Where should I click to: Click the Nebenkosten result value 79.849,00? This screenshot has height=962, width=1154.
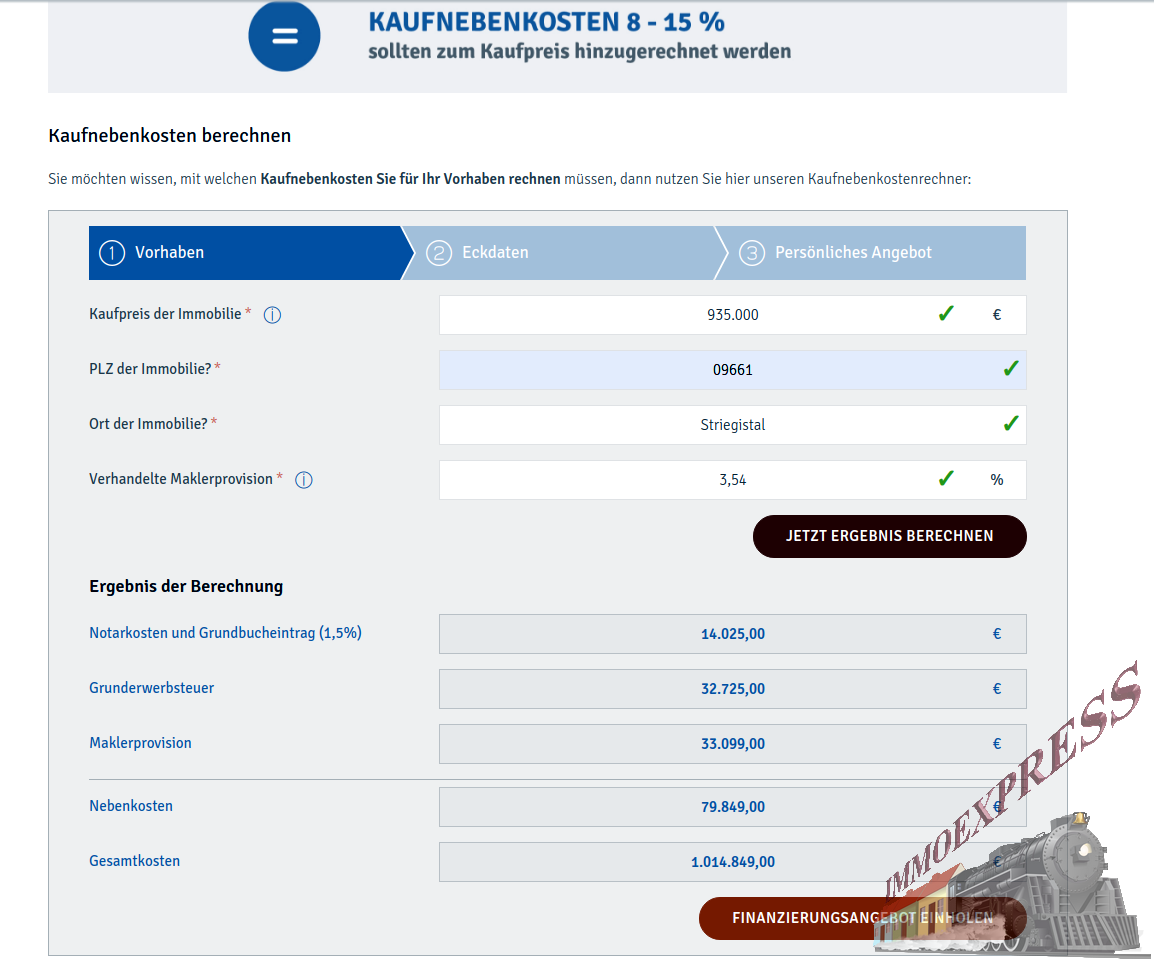click(x=732, y=807)
